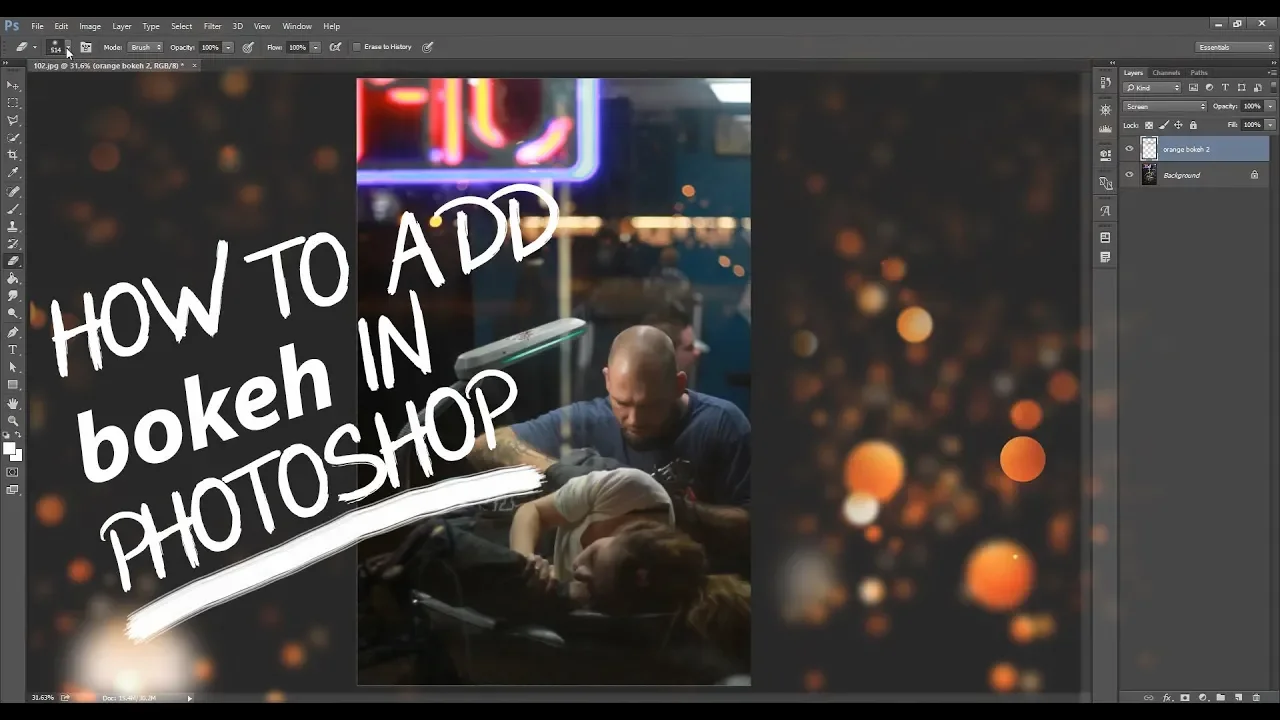
Task: Select the Healing Brush tool
Action: click(13, 191)
